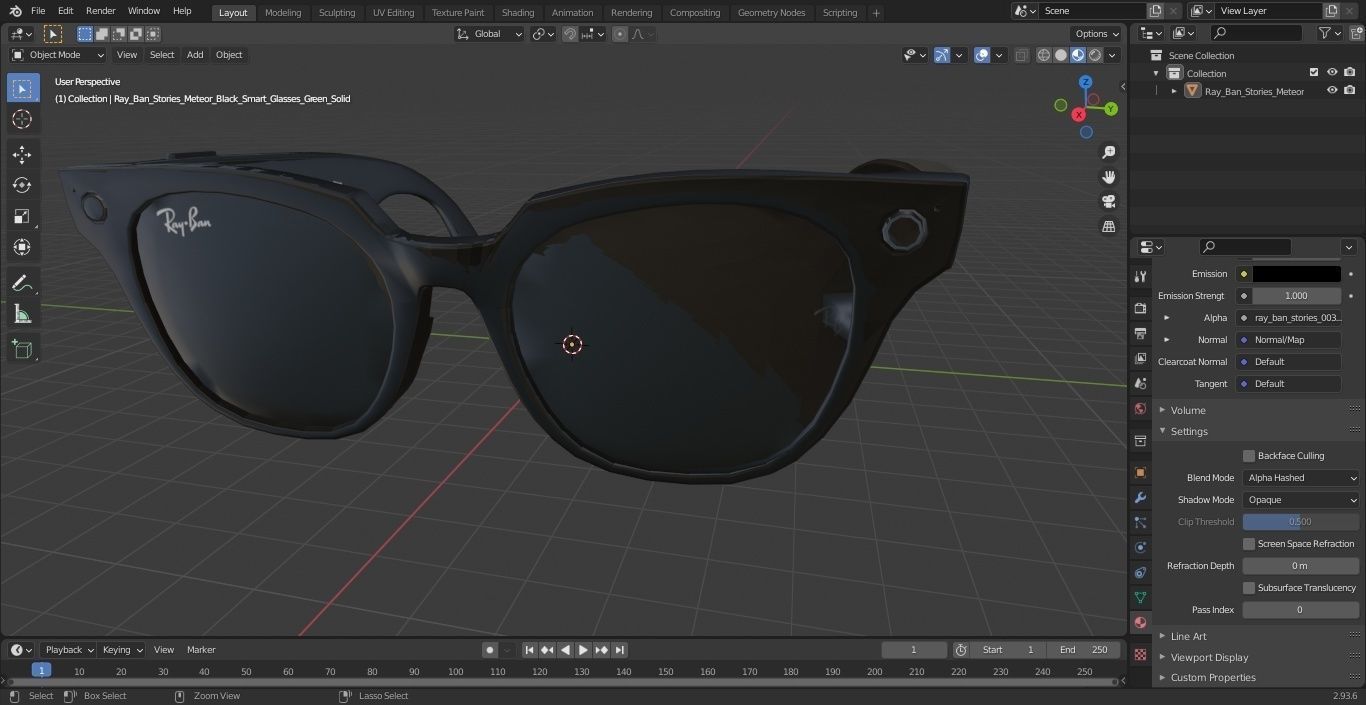
Task: Open the Shadow Mode Opaque dropdown
Action: pos(1301,500)
